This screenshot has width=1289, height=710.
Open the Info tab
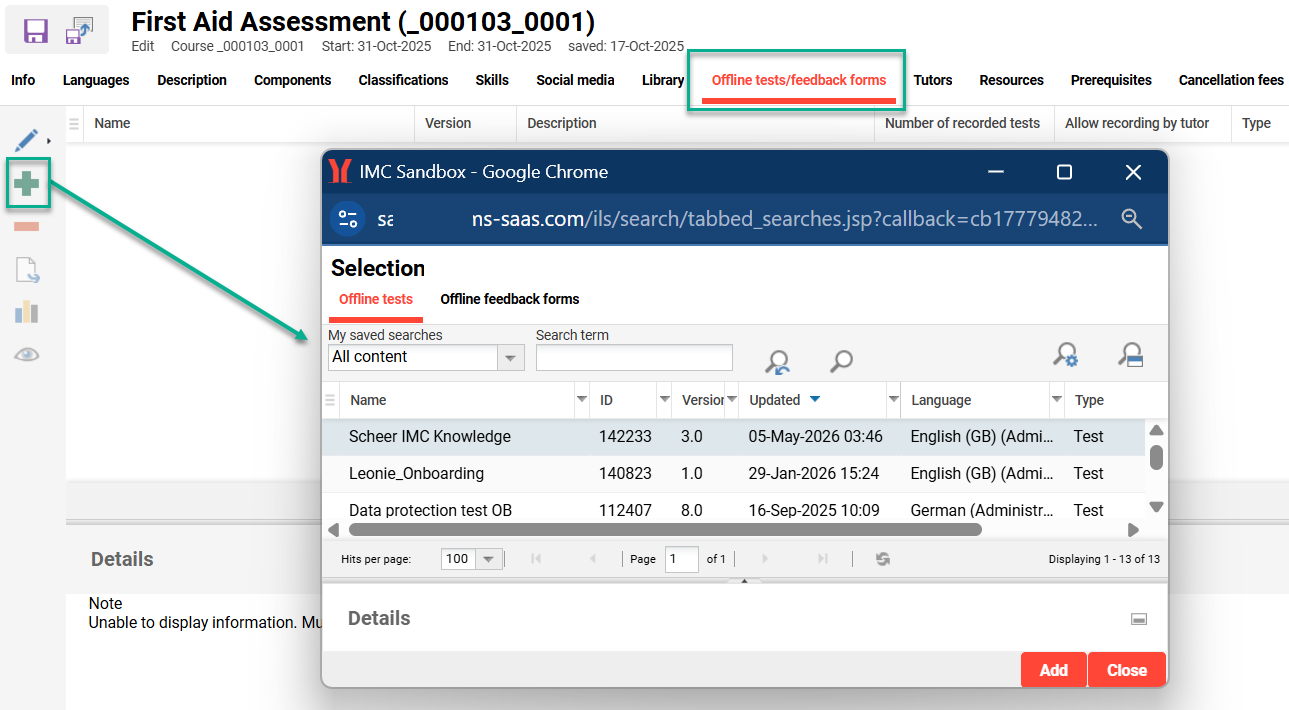point(23,80)
